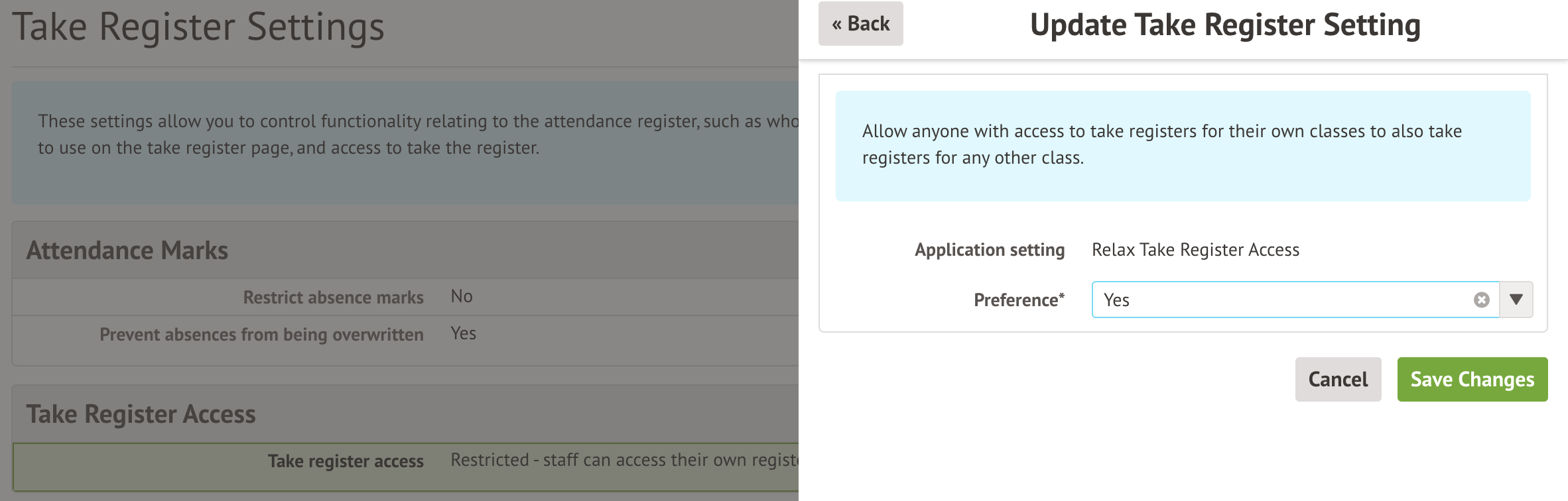
Task: Focus the Preference field showing Yes
Action: (1280, 300)
